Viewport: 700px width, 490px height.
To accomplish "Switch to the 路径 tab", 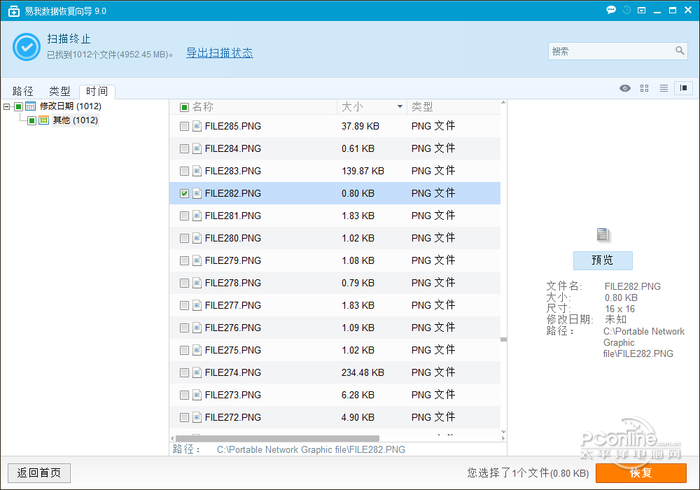I will [x=23, y=91].
